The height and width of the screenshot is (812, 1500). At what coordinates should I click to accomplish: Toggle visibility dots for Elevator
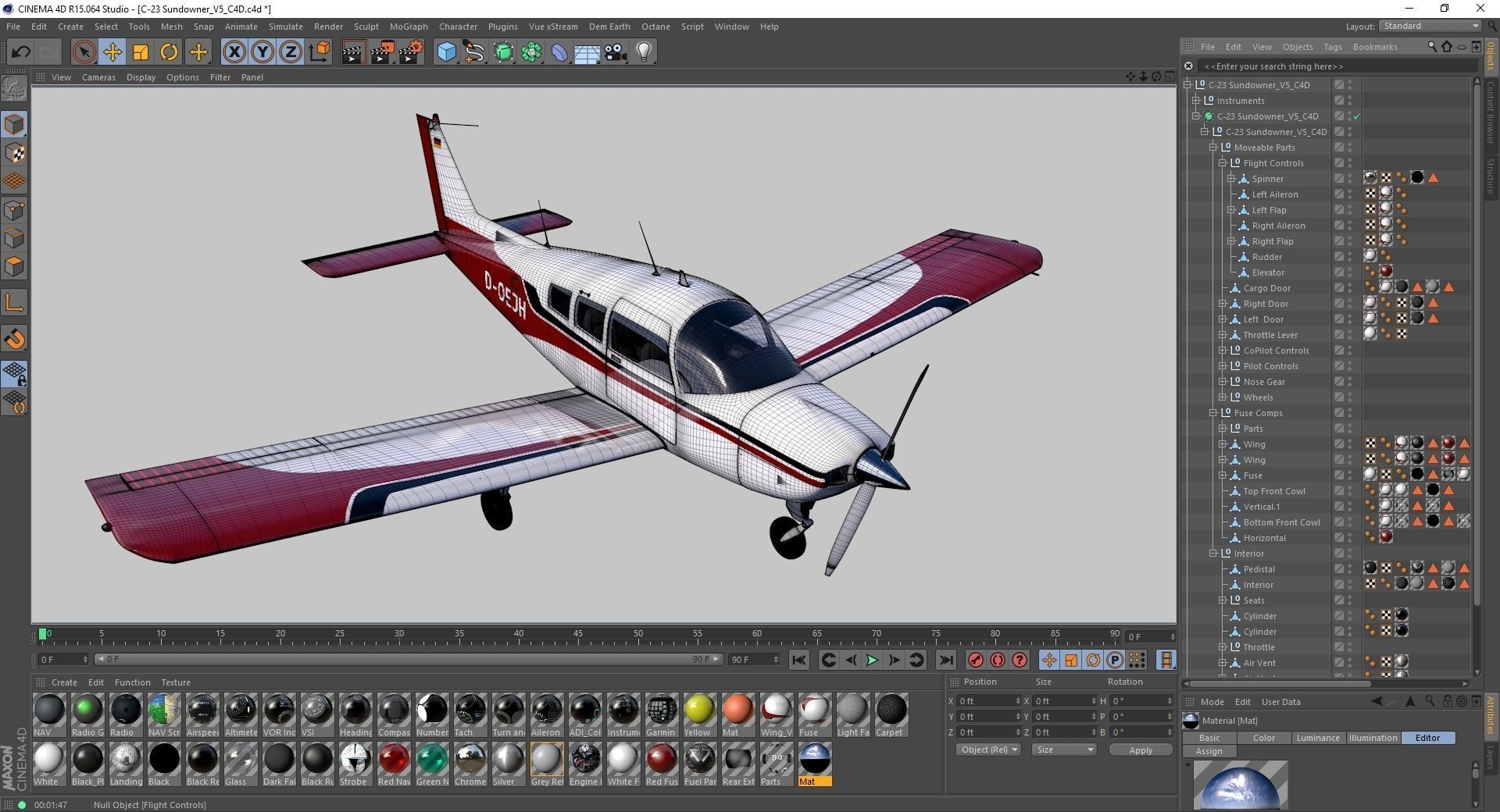pyautogui.click(x=1349, y=272)
